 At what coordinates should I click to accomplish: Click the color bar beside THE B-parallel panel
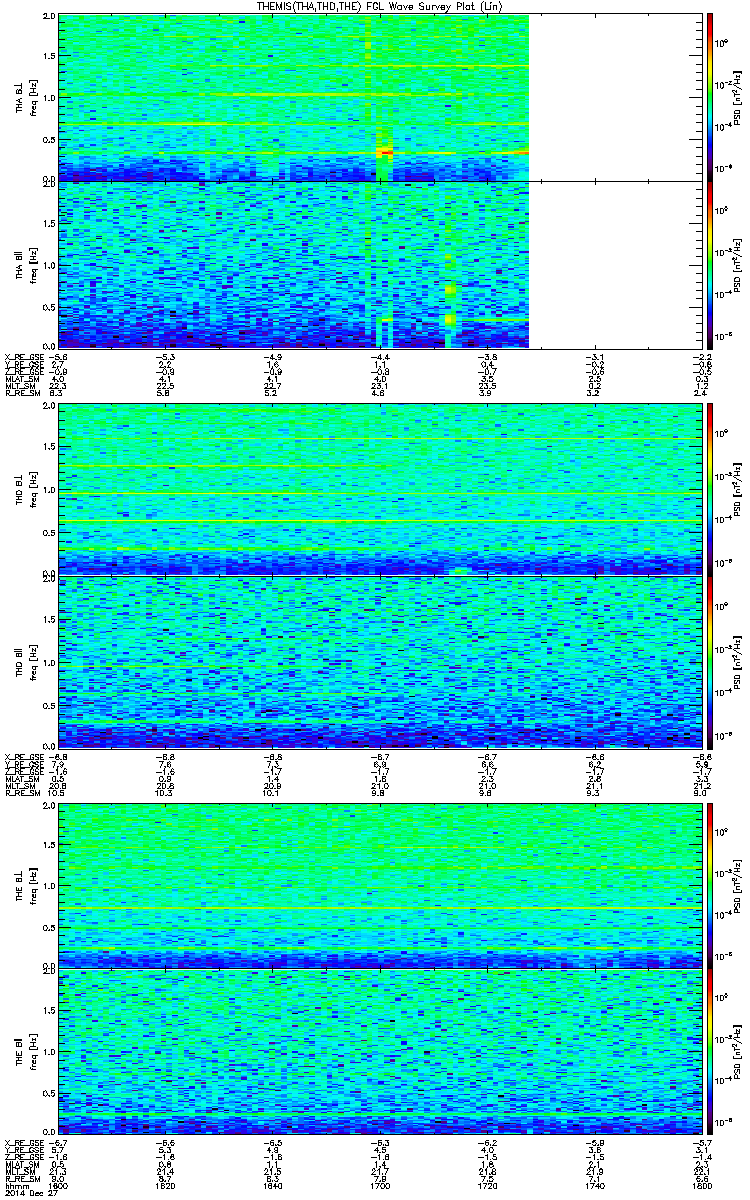710,1053
